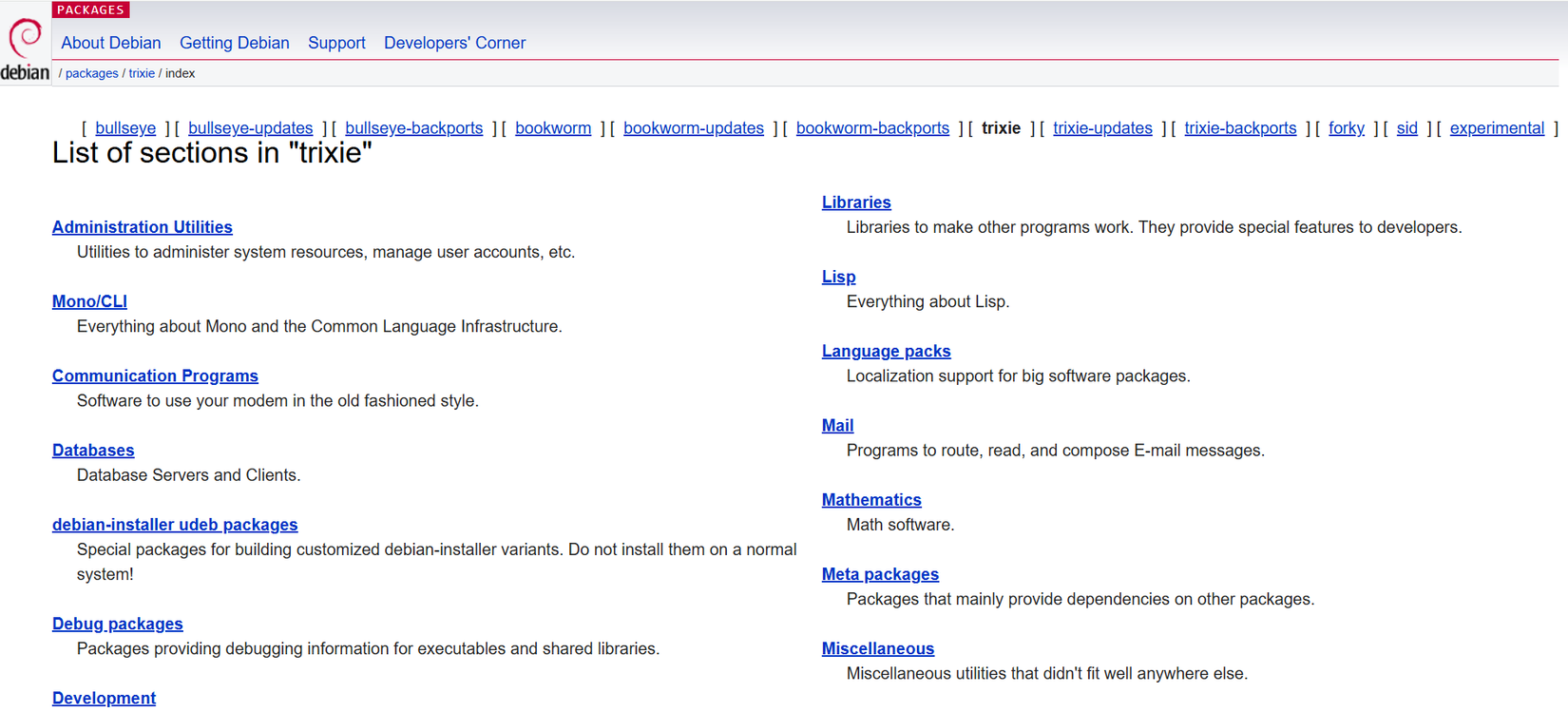This screenshot has width=1568, height=712.
Task: Click the packages breadcrumb link
Action: tap(91, 73)
